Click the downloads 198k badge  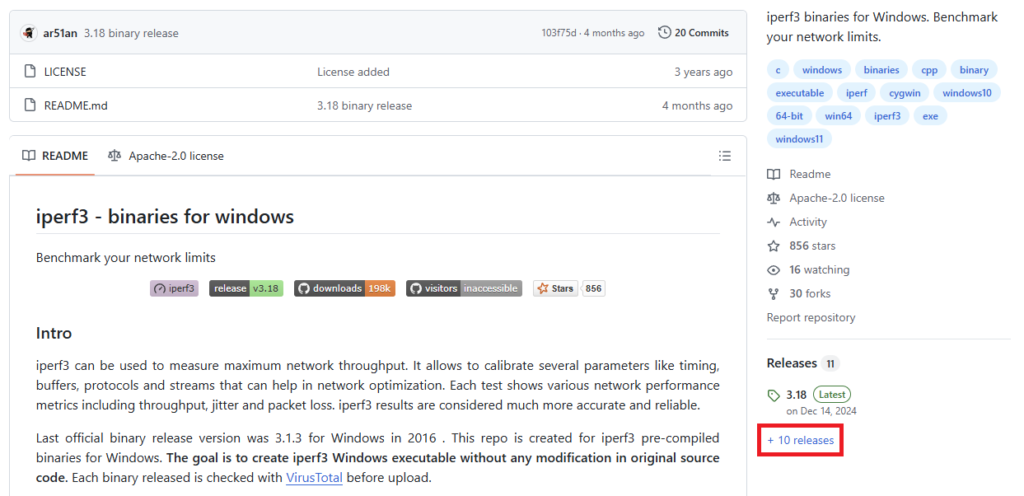click(344, 289)
